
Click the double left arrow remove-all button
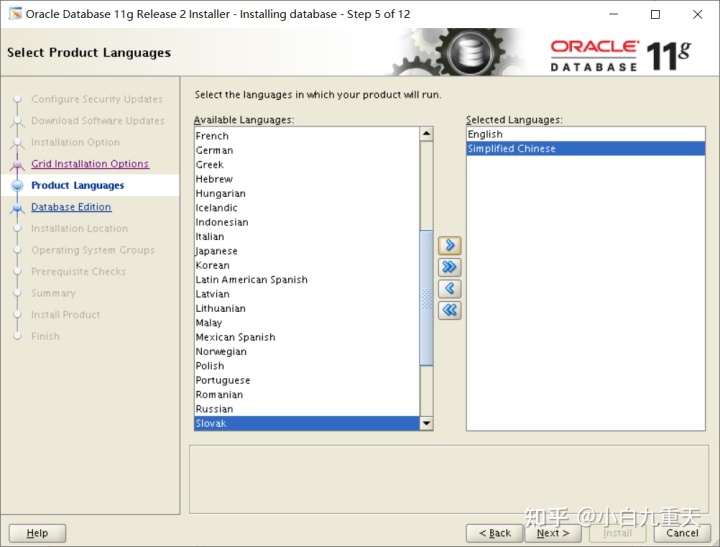pos(450,310)
